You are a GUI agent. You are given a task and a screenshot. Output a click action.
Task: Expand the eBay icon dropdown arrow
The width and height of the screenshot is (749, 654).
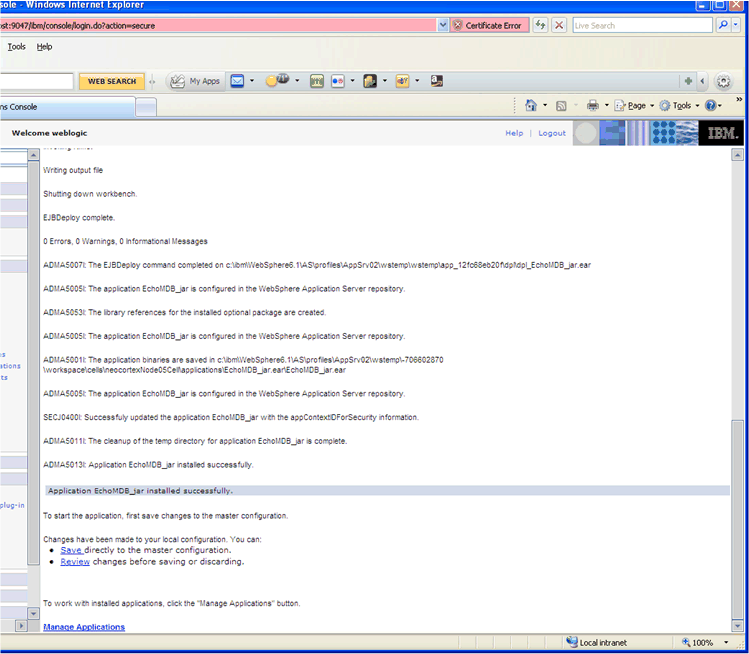(x=417, y=81)
